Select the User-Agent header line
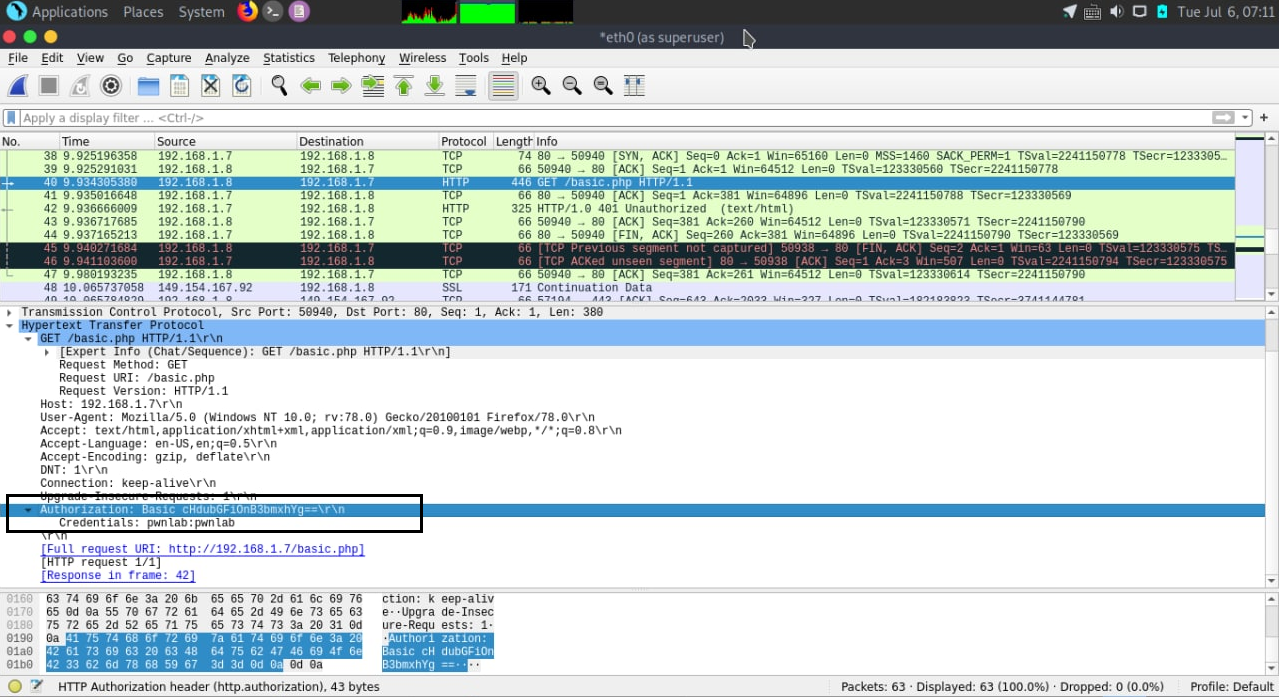Screen dimensions: 1279x697 (x=318, y=417)
